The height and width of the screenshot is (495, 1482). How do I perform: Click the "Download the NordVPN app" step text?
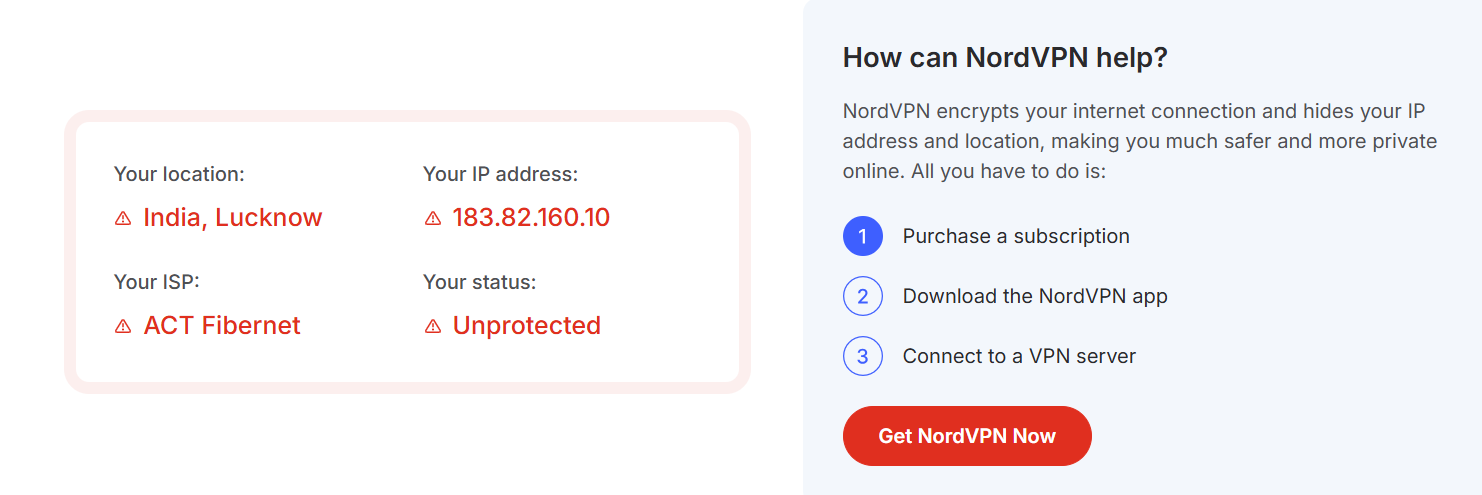pos(1035,297)
